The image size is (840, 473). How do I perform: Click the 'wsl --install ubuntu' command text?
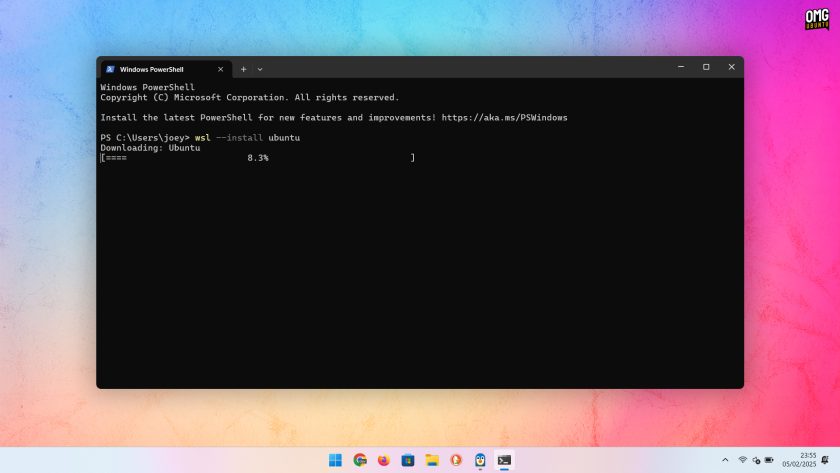(x=248, y=138)
